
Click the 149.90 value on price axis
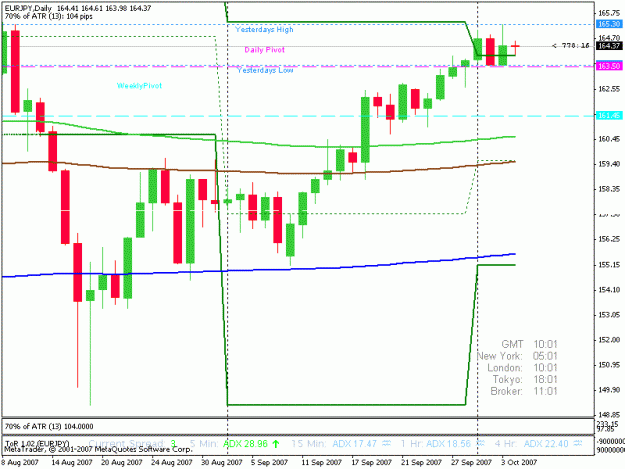pos(609,390)
